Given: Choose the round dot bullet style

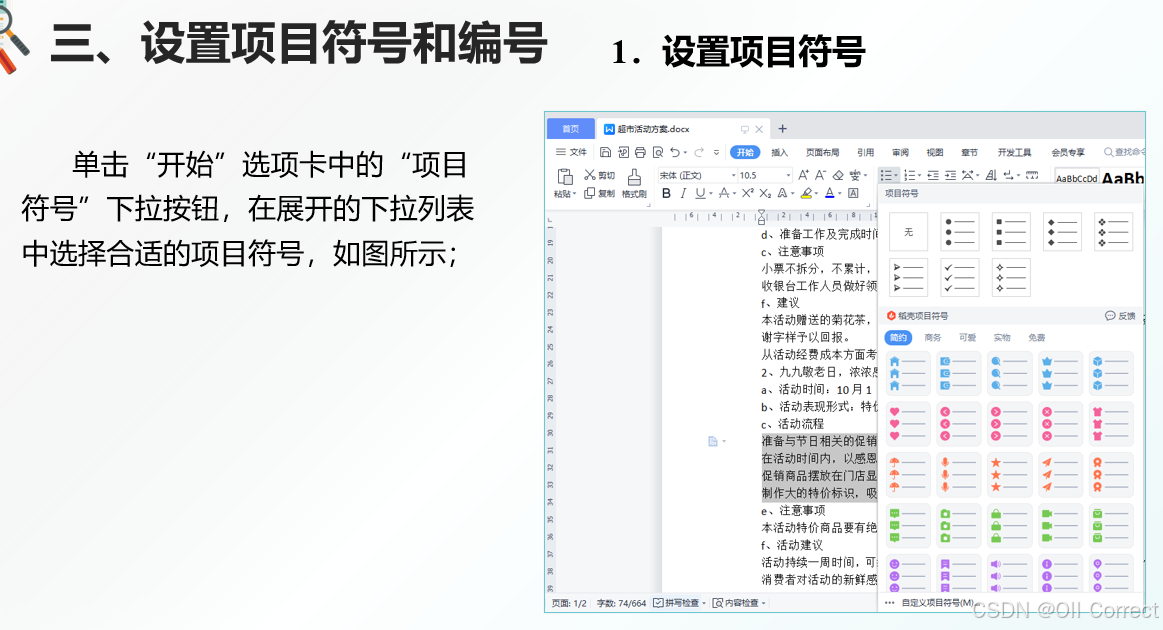Looking at the screenshot, I should (x=959, y=232).
